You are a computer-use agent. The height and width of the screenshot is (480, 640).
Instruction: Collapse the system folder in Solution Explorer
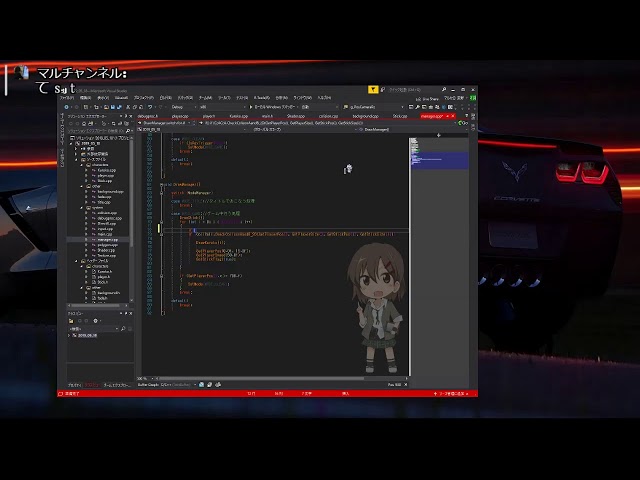tap(82, 208)
